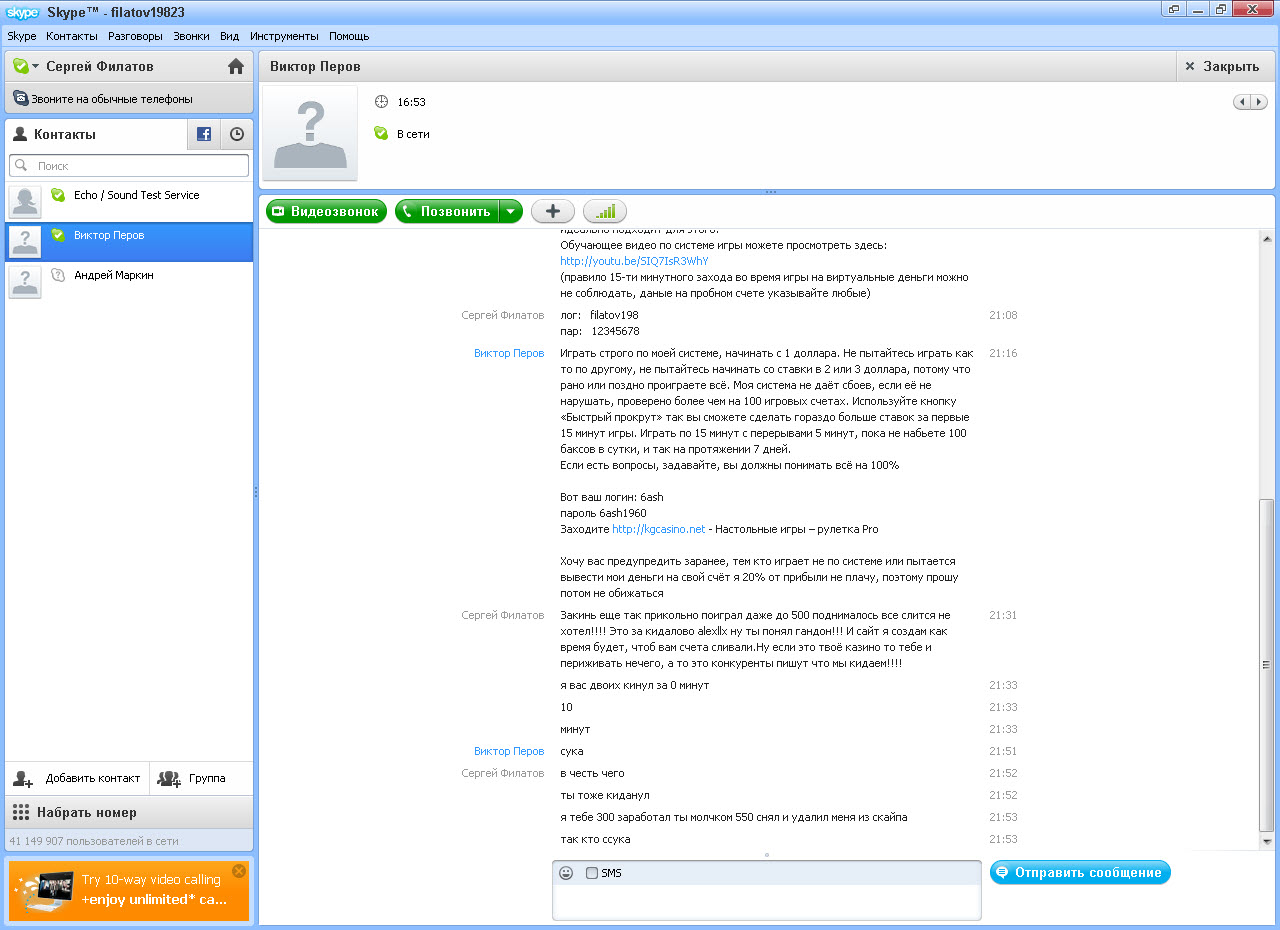Open the Звонки menu
This screenshot has height=930, width=1280.
[x=191, y=36]
